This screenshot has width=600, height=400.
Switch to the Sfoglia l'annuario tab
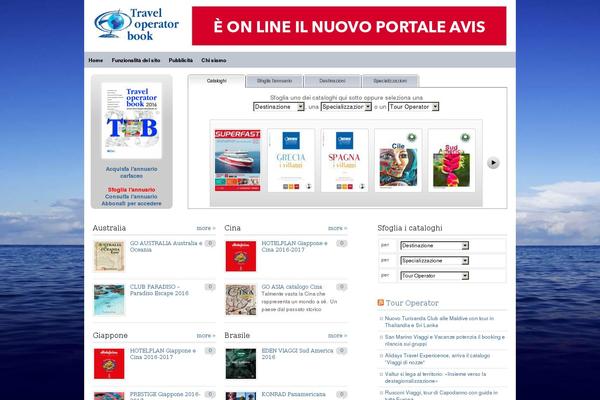point(274,81)
